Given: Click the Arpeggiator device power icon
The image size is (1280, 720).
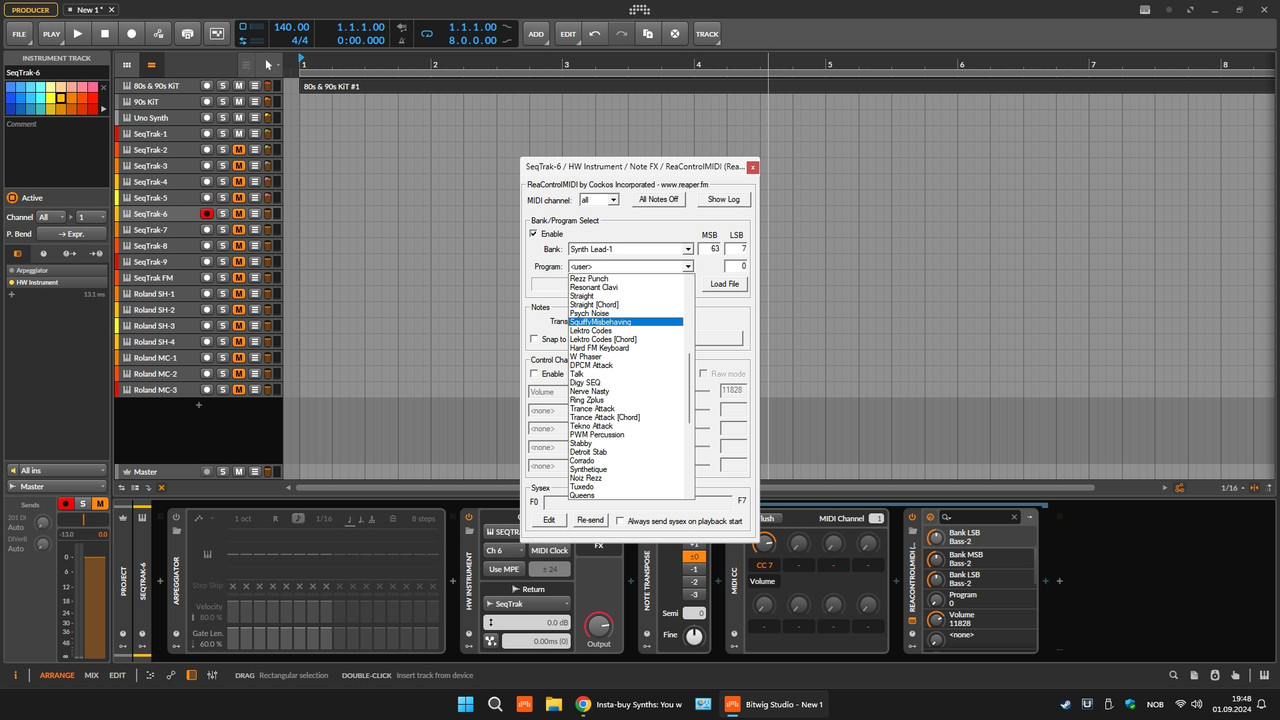Looking at the screenshot, I should [176, 518].
